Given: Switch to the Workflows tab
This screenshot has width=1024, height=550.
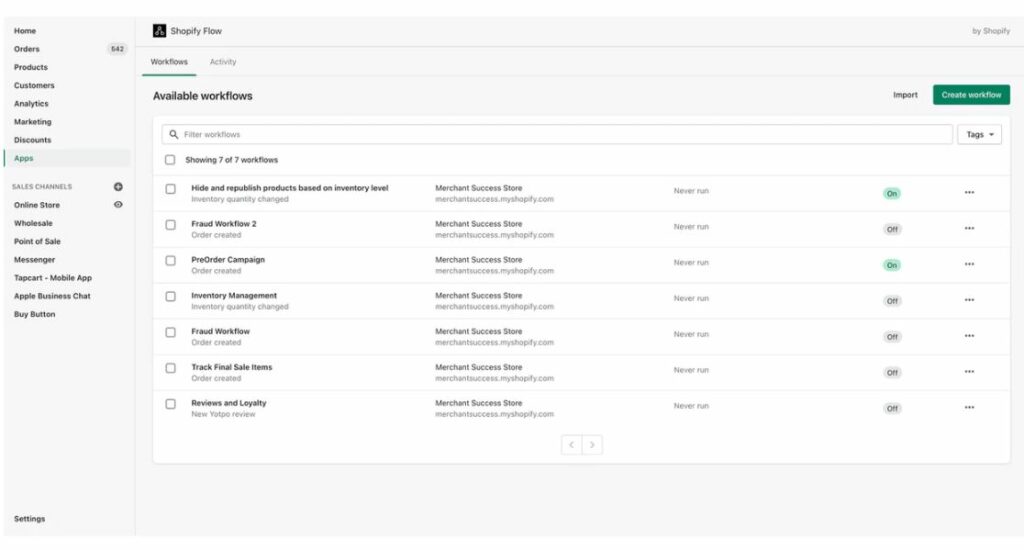Looking at the screenshot, I should 169,62.
